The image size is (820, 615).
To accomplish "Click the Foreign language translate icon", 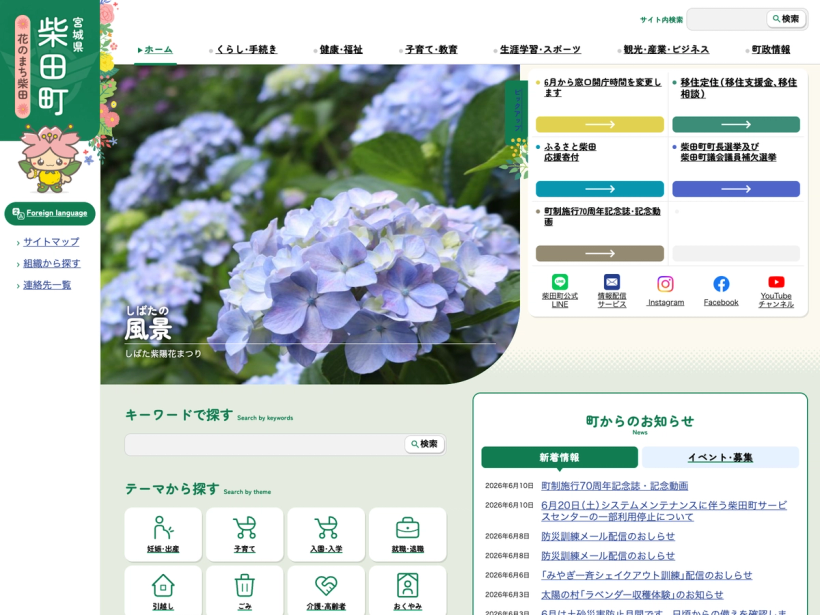I will pyautogui.click(x=18, y=213).
